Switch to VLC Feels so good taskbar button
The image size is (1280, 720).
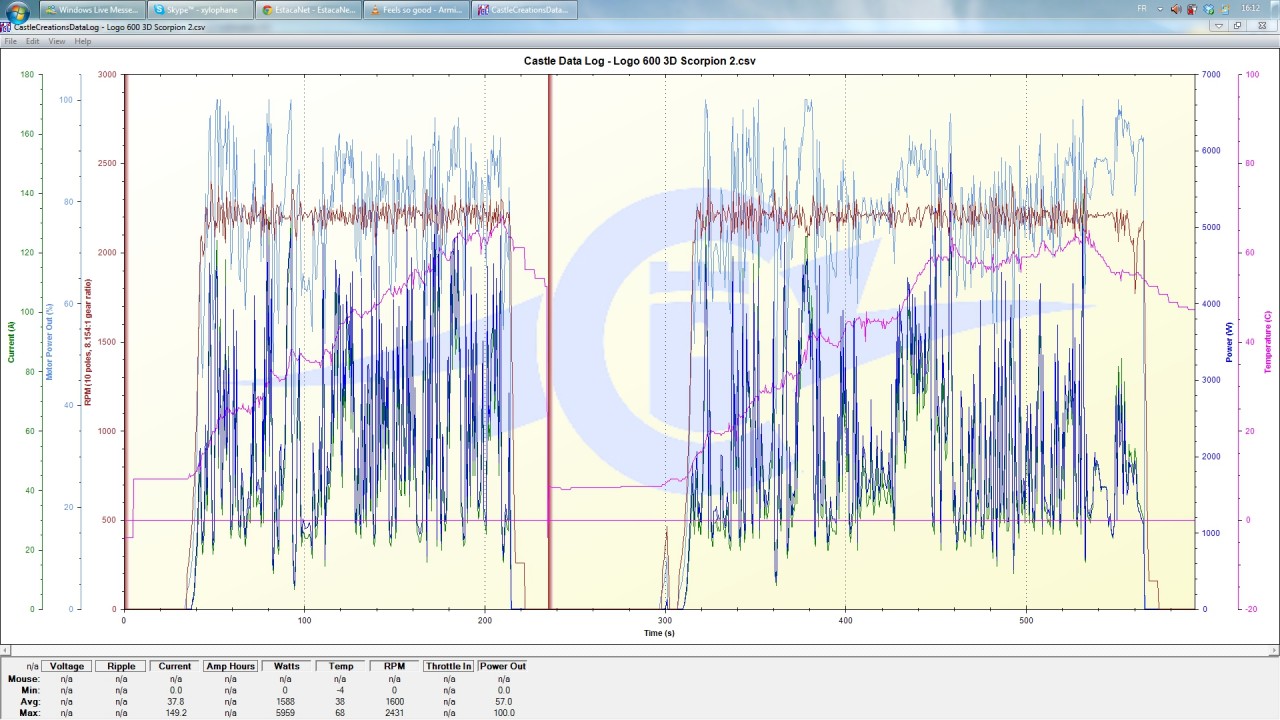tap(415, 10)
